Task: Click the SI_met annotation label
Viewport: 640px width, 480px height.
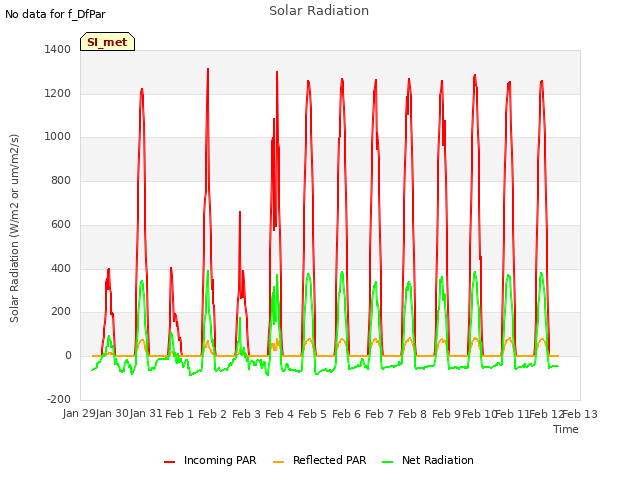Action: 107,42
